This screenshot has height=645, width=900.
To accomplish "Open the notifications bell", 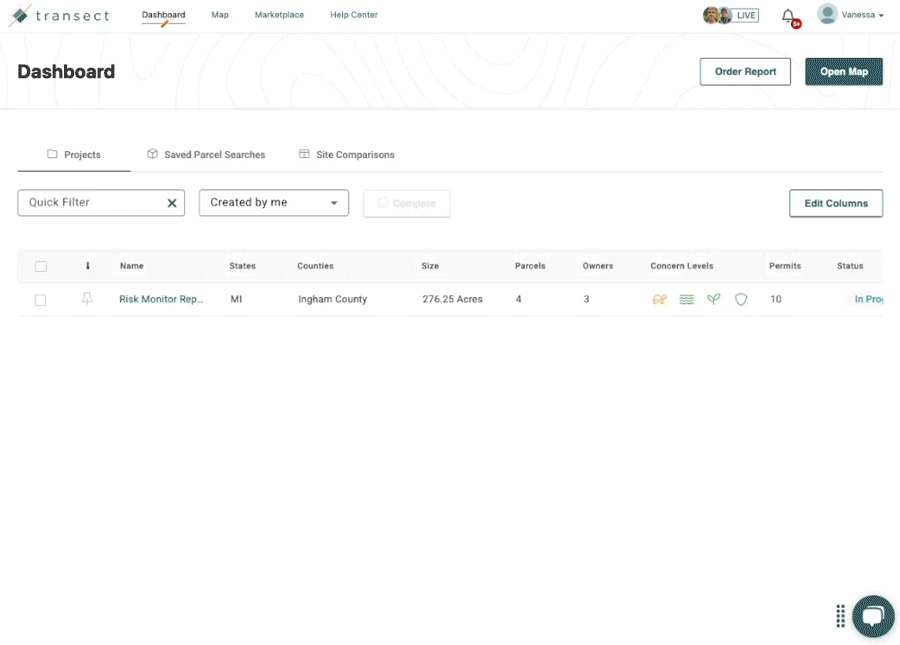I will click(789, 16).
